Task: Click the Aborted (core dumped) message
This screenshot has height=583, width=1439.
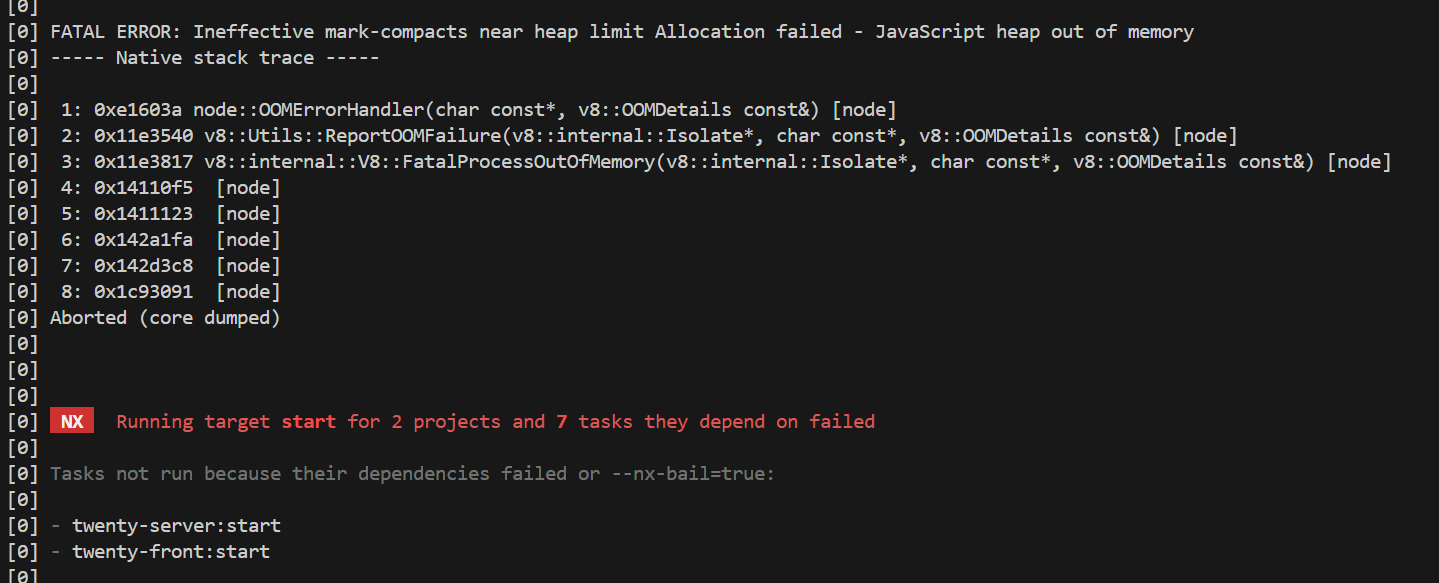Action: pos(165,318)
